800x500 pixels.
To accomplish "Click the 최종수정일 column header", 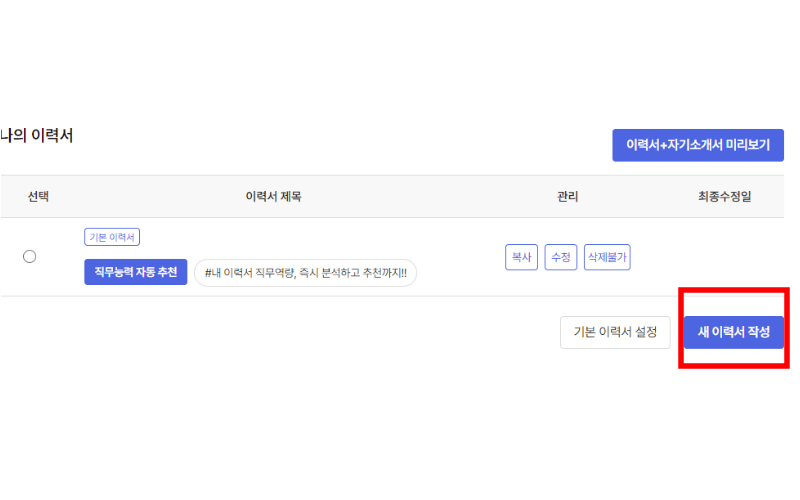I will point(724,196).
